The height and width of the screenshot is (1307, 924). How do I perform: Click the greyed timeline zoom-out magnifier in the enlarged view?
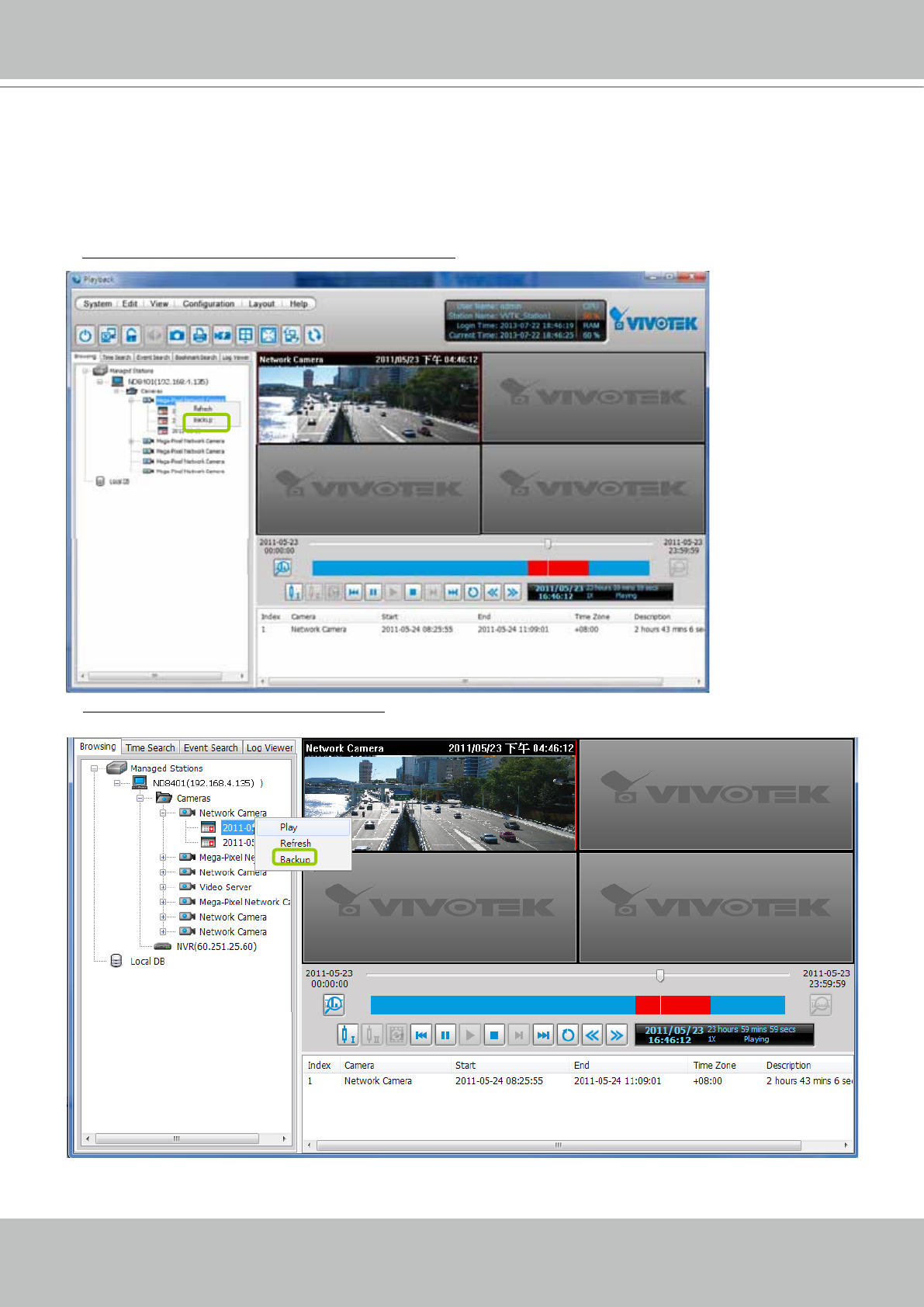[820, 1005]
